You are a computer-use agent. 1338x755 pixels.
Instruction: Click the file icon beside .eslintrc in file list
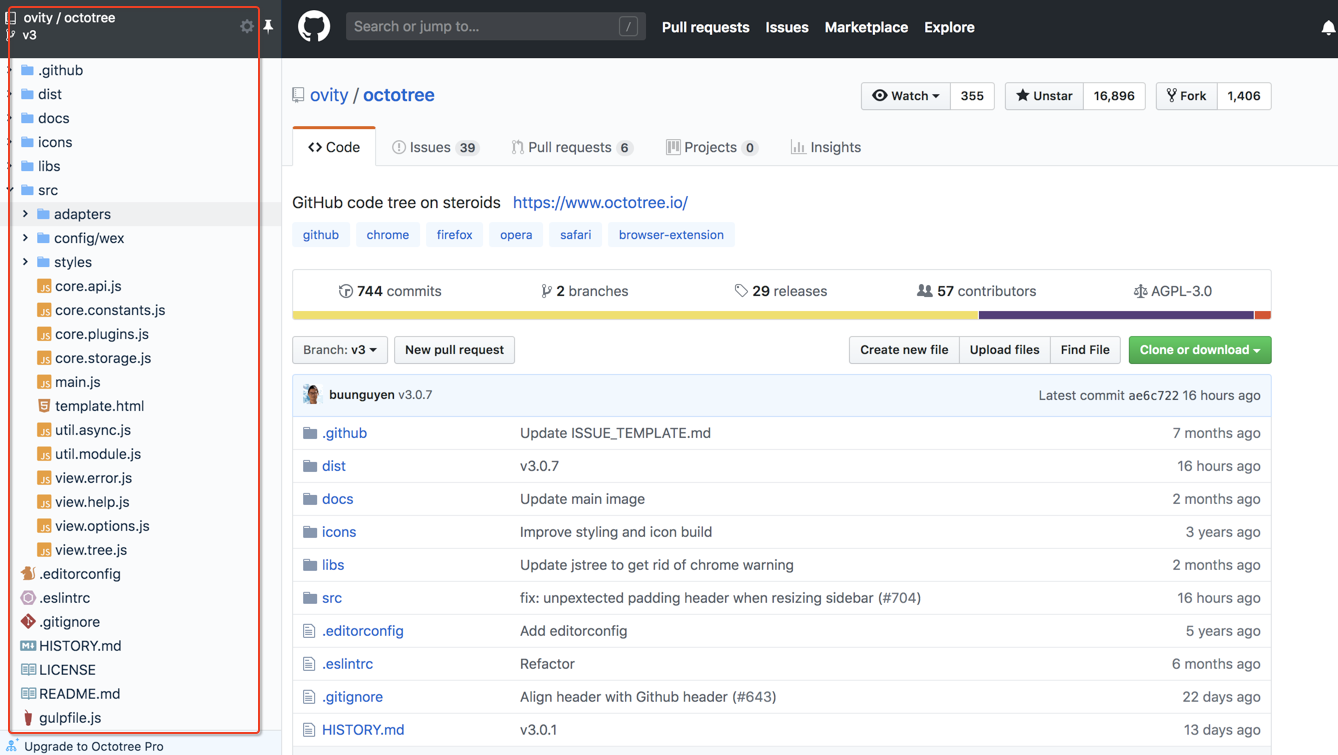point(309,664)
